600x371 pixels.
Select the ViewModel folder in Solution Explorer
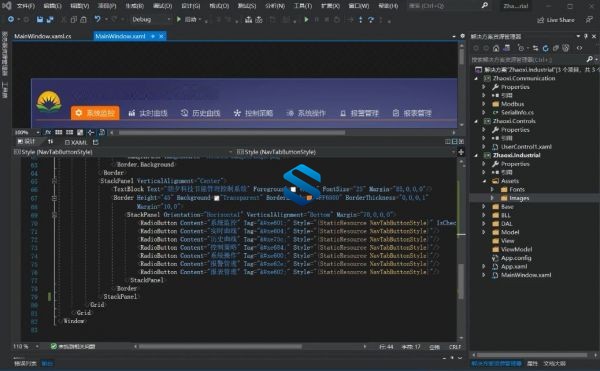pyautogui.click(x=516, y=249)
